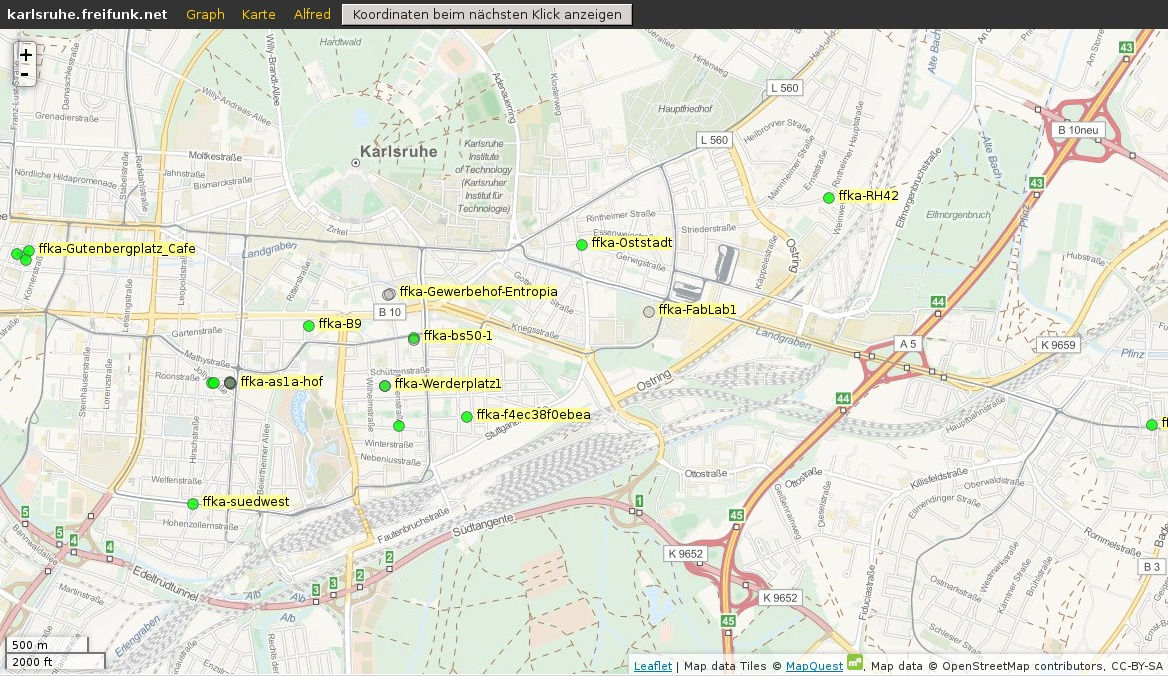Click the gray ffka-Gewerbehof-Entropia node marker
This screenshot has width=1168, height=676.
(388, 293)
